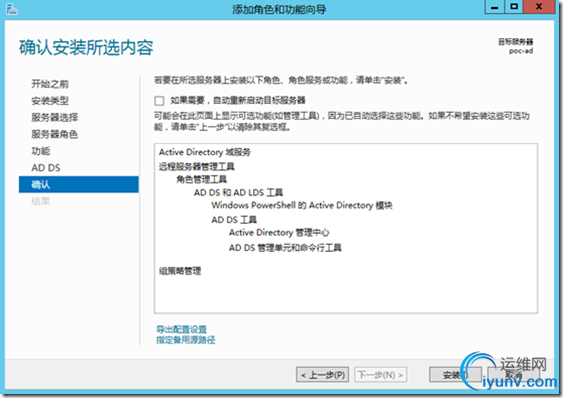Viewport: 563px width, 398px height.
Task: Click 导出配置设置 link
Action: coord(181,329)
